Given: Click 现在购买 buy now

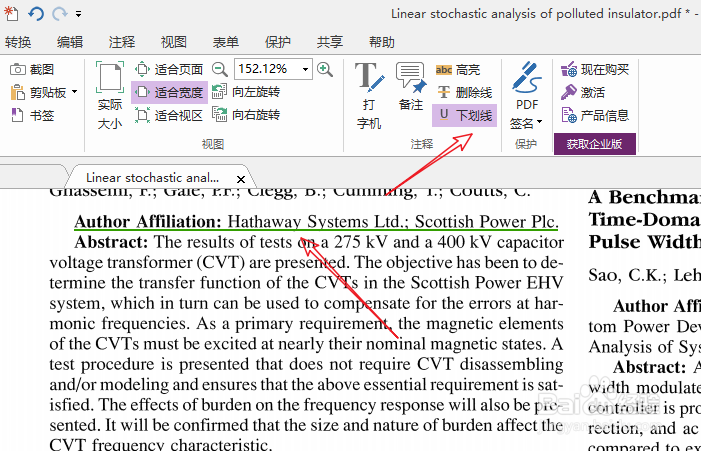Looking at the screenshot, I should point(595,69).
